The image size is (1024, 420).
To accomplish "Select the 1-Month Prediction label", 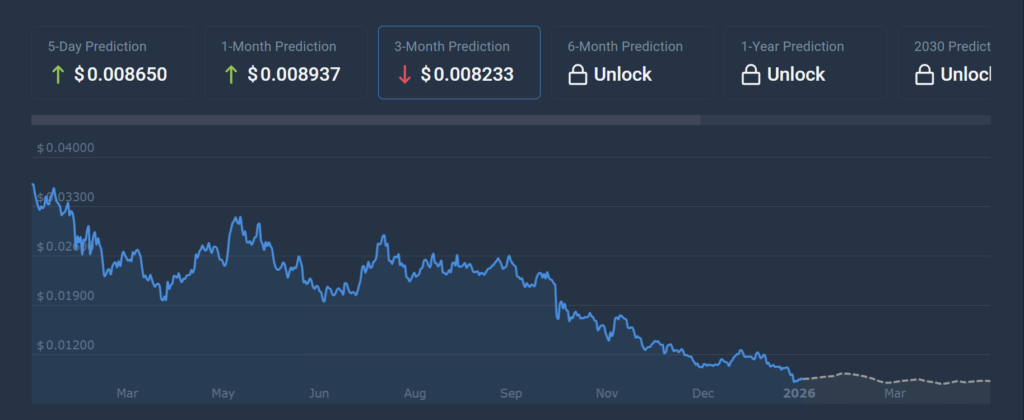I will click(x=278, y=46).
